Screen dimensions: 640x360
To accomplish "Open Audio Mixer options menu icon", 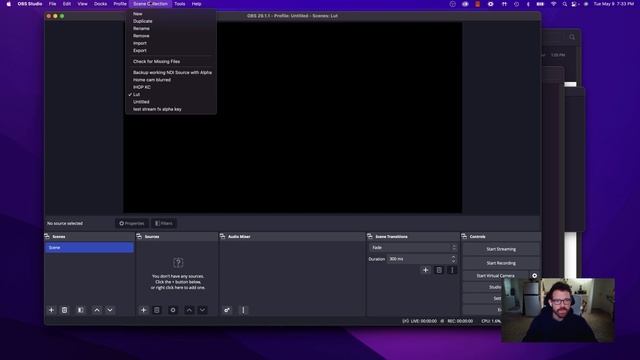I will tap(243, 310).
